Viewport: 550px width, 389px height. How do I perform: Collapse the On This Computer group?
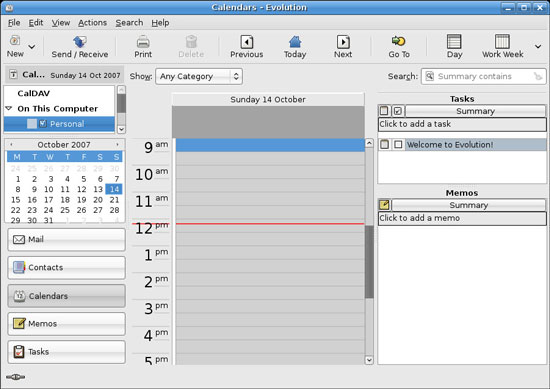click(x=9, y=108)
